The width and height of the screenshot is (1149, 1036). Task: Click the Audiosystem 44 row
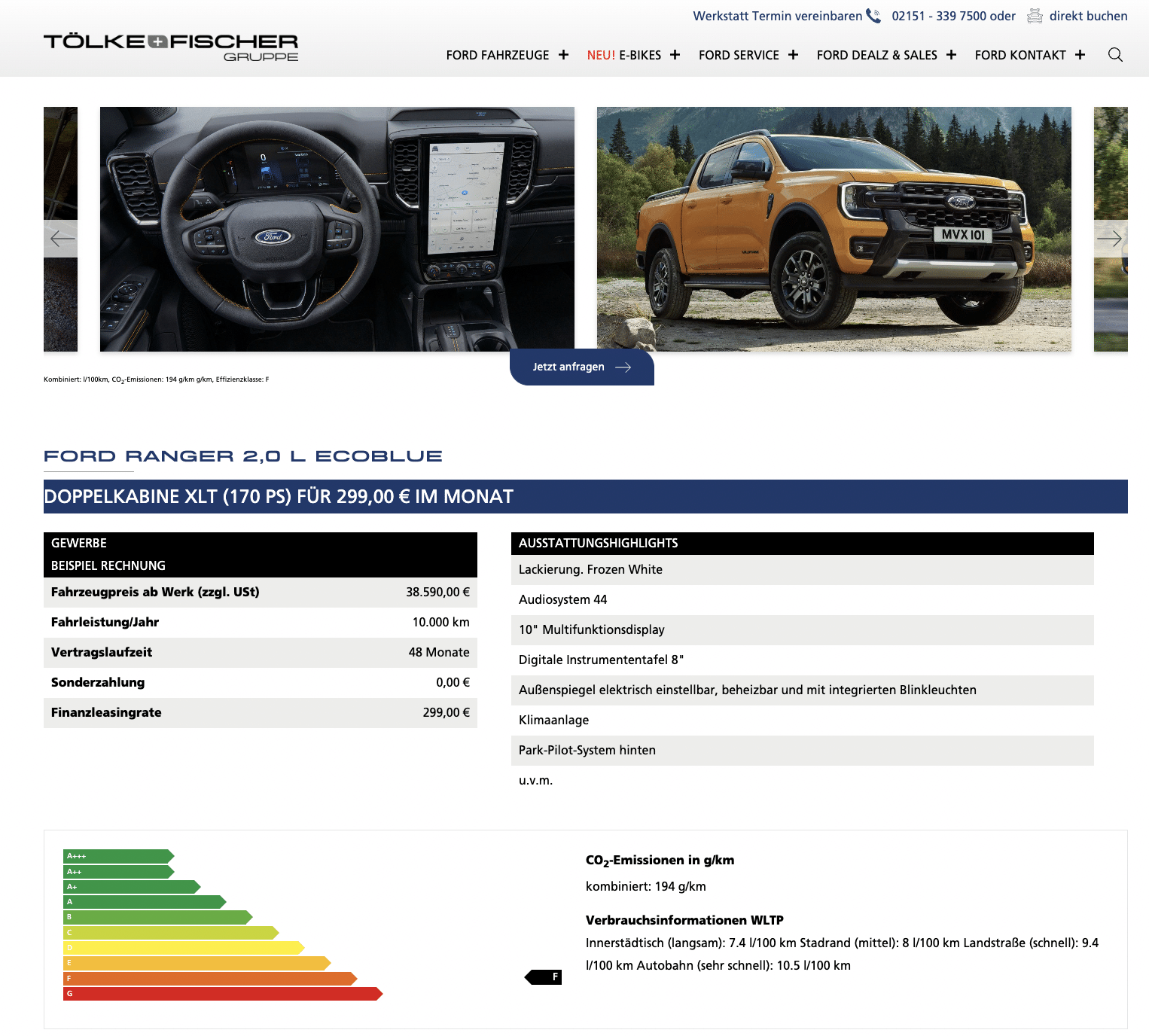tap(803, 600)
